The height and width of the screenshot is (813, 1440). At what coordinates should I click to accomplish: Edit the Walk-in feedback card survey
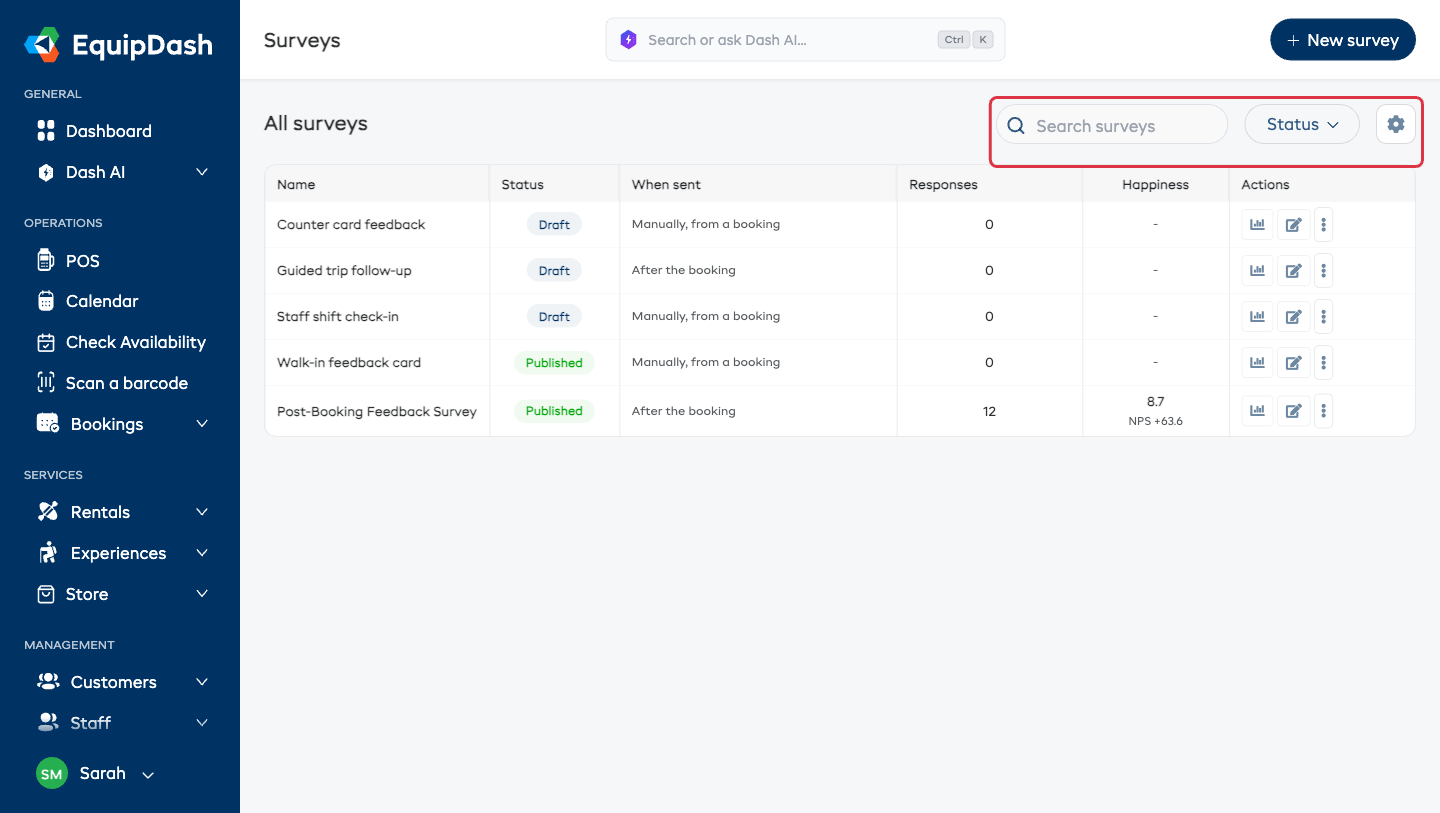coord(1293,363)
